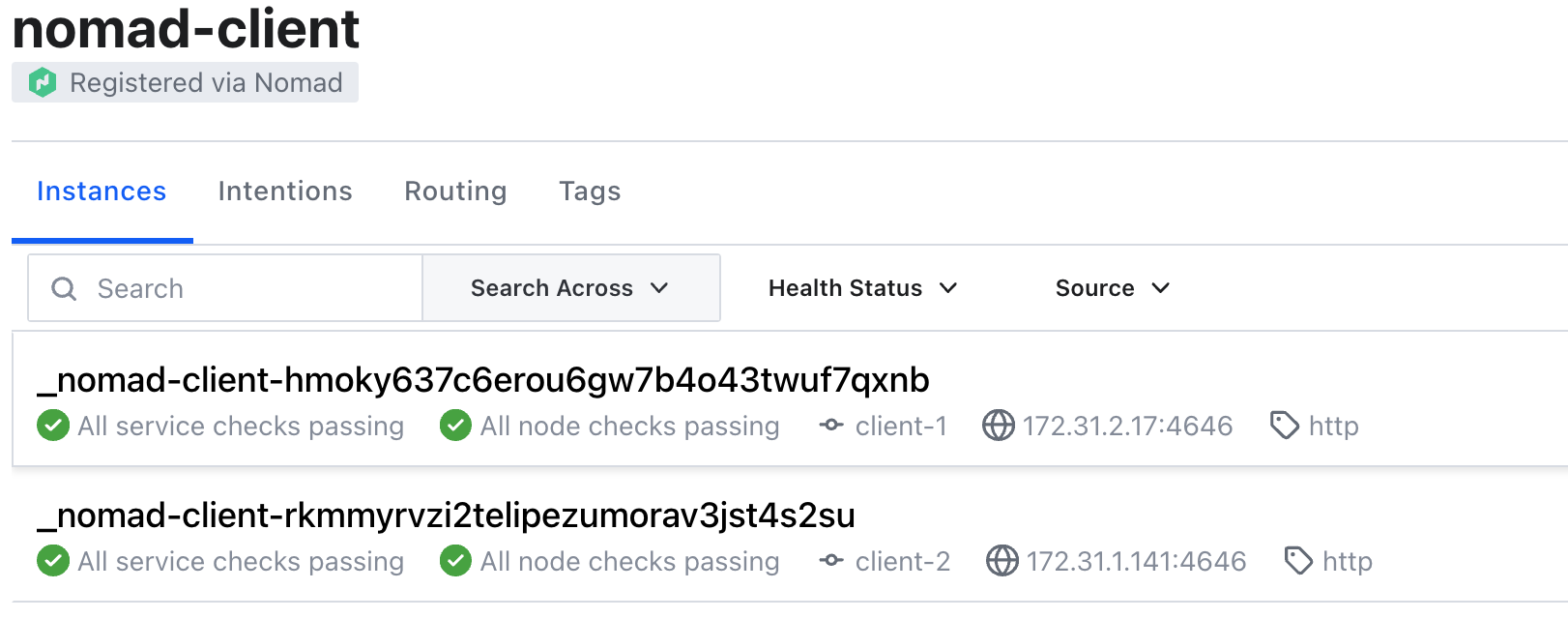Open instance _nomad-client-hmoky637c6erou6gw7b4o43twuf7qxnb
Viewport: 1568px width, 619px height.
483,380
